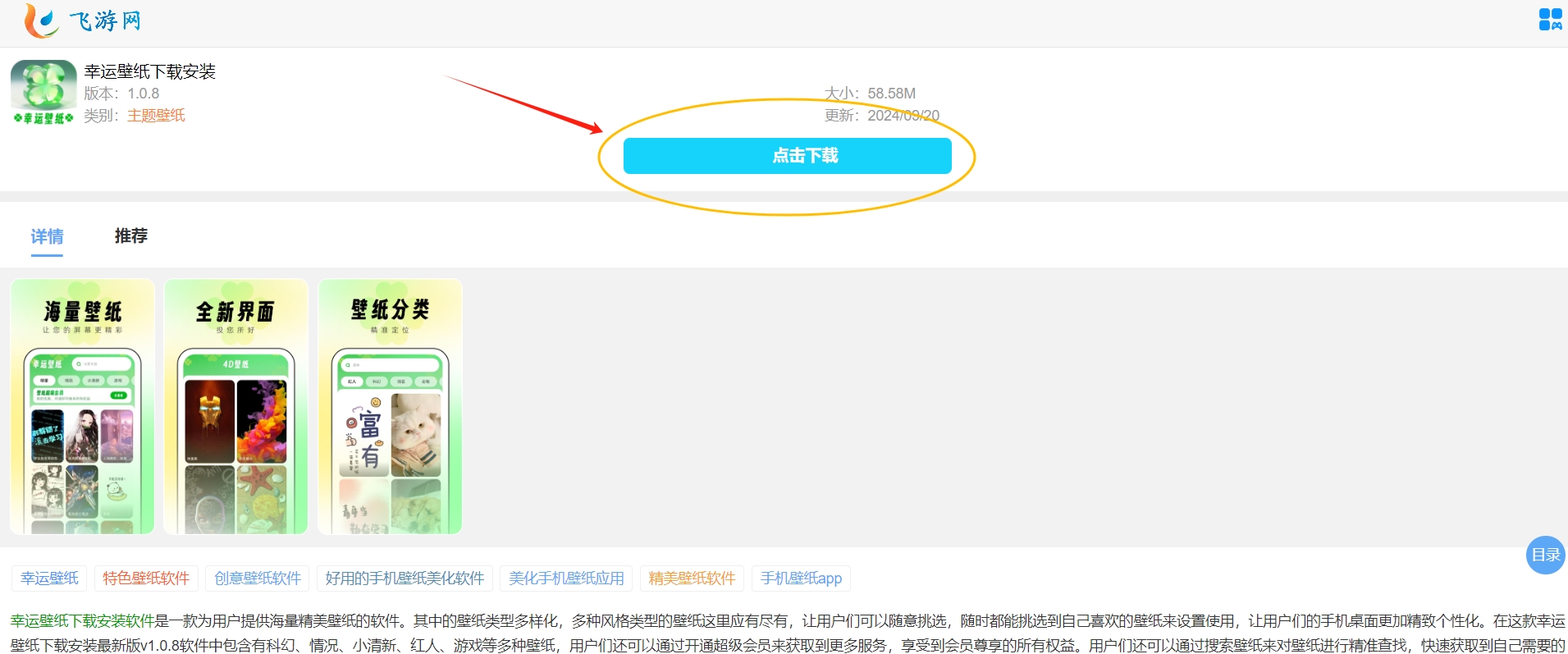Open the 精美壁纸软件 tag
Image resolution: width=1568 pixels, height=654 pixels.
coord(692,579)
